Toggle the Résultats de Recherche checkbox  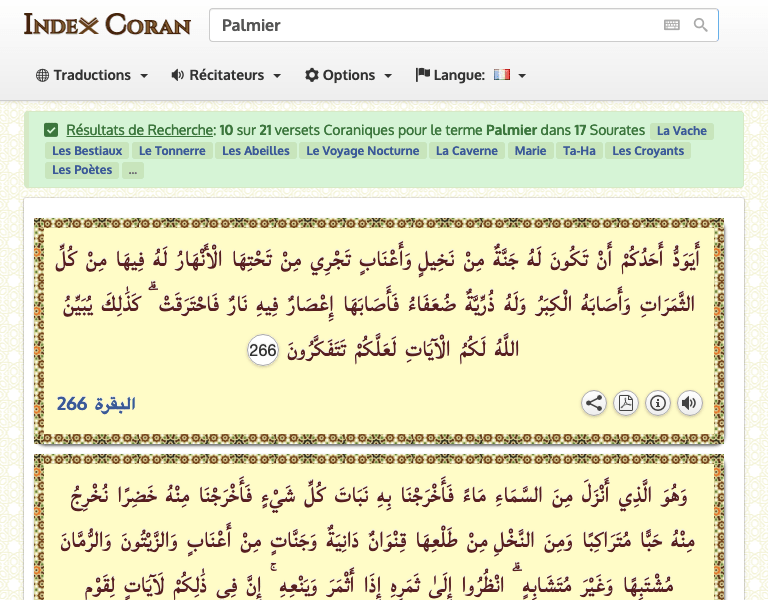click(x=51, y=130)
